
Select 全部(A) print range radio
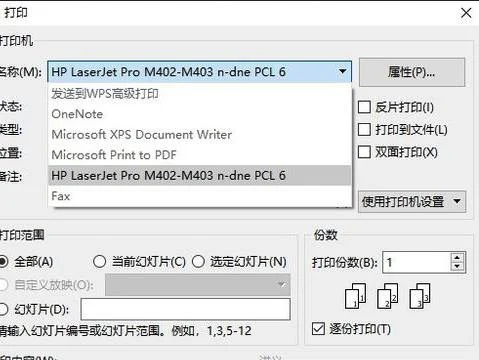click(x=3, y=262)
